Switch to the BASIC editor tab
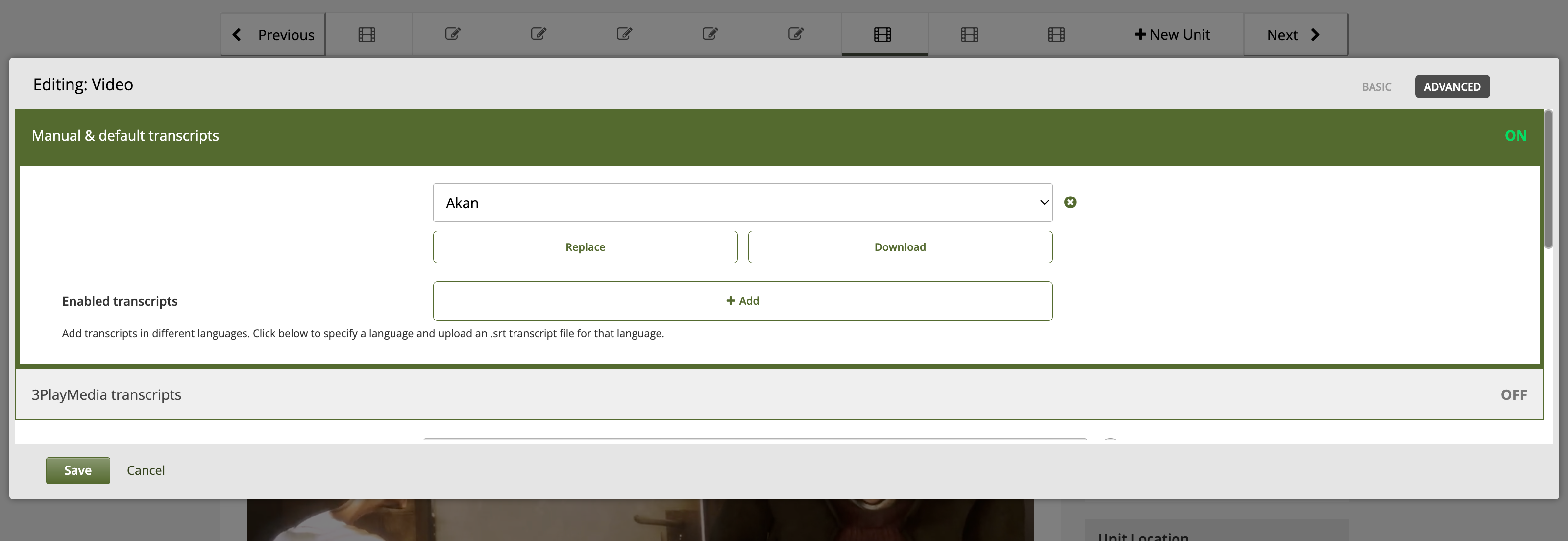The height and width of the screenshot is (541, 1568). tap(1376, 86)
